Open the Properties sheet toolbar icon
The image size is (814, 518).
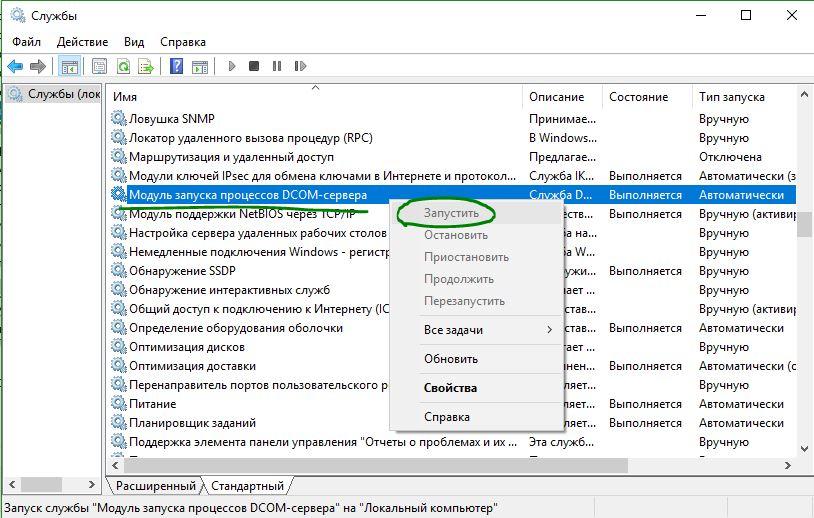[x=99, y=66]
